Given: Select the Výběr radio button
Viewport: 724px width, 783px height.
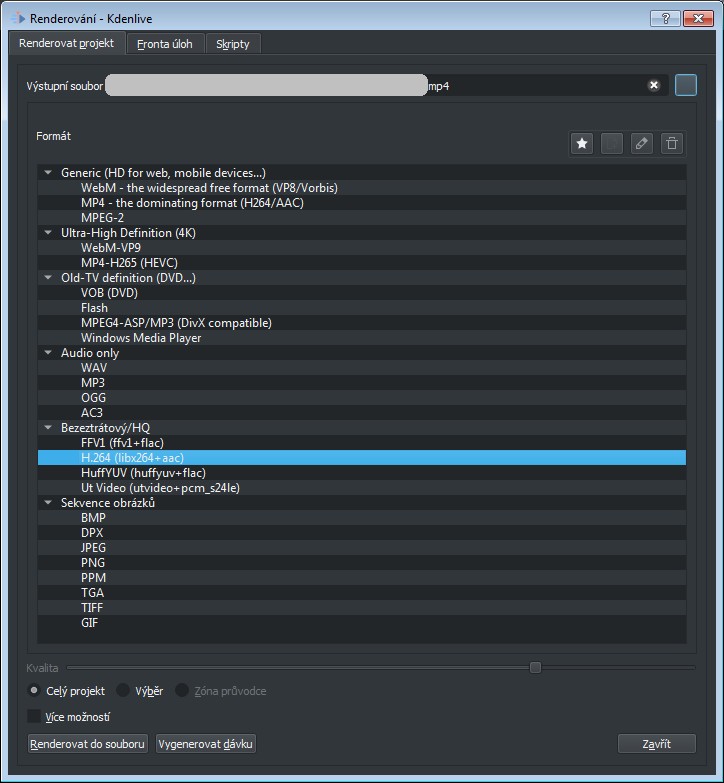Looking at the screenshot, I should click(124, 691).
